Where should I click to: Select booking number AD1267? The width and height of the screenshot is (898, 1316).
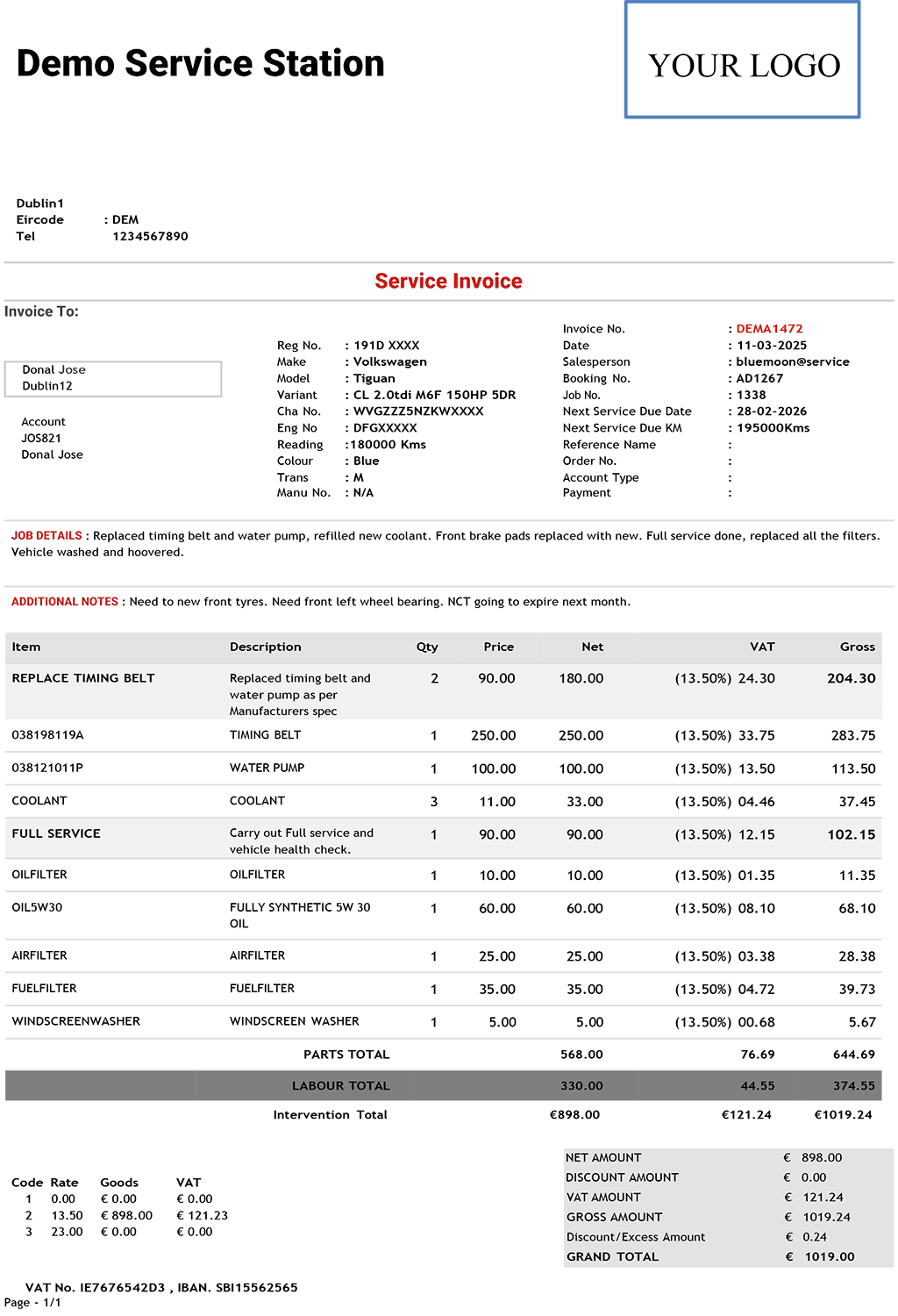point(759,378)
